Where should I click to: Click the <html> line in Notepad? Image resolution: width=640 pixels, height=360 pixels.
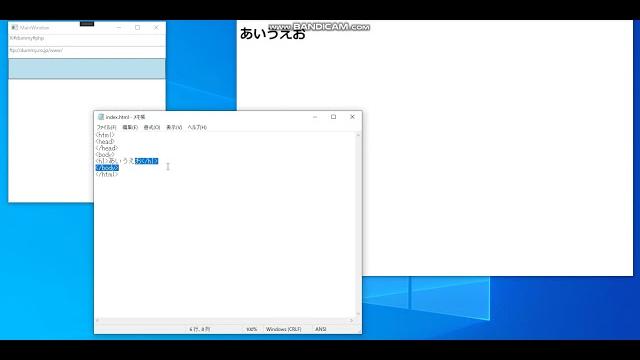coord(105,135)
